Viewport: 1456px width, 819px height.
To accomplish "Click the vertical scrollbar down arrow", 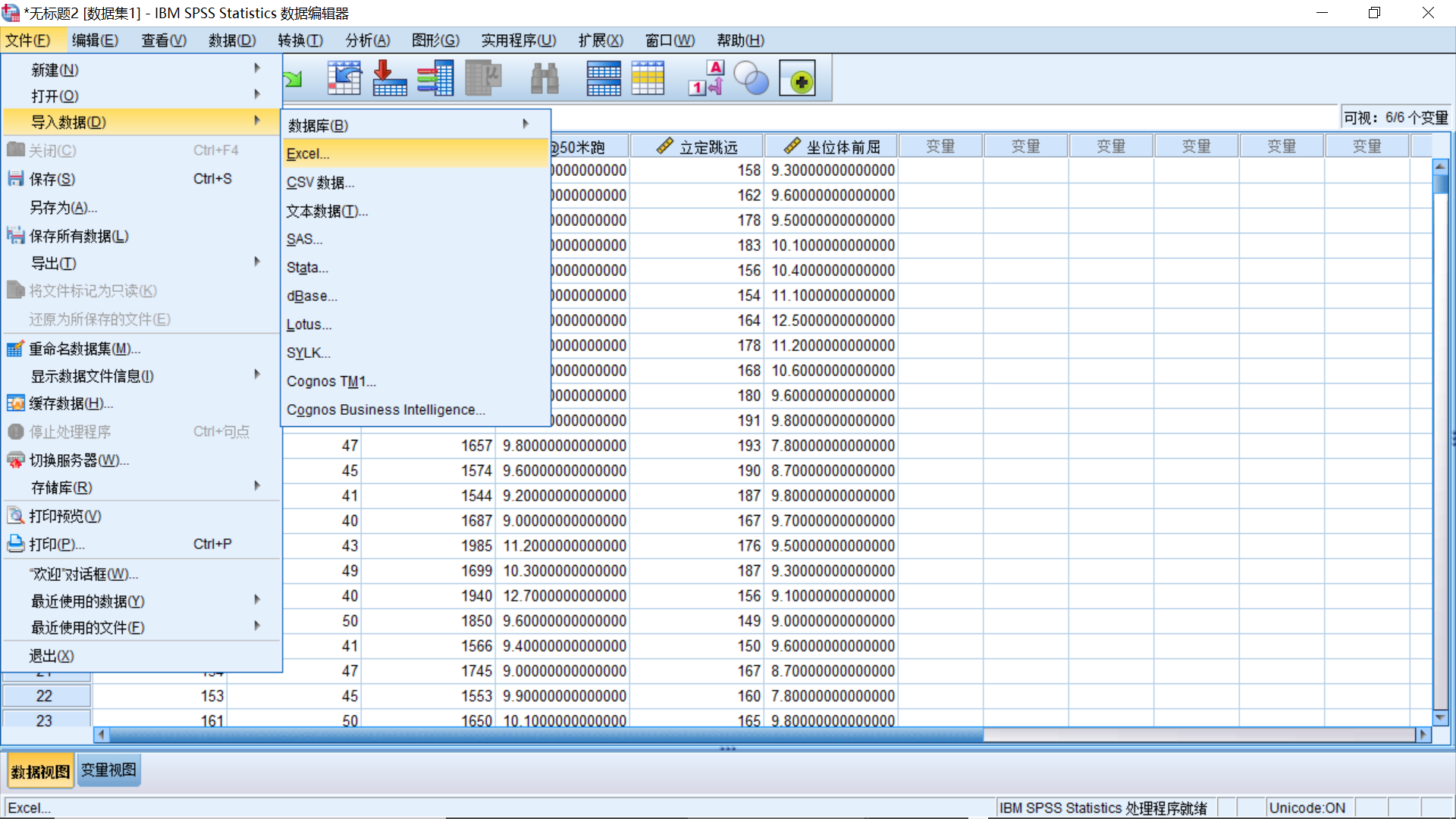I will click(1440, 717).
